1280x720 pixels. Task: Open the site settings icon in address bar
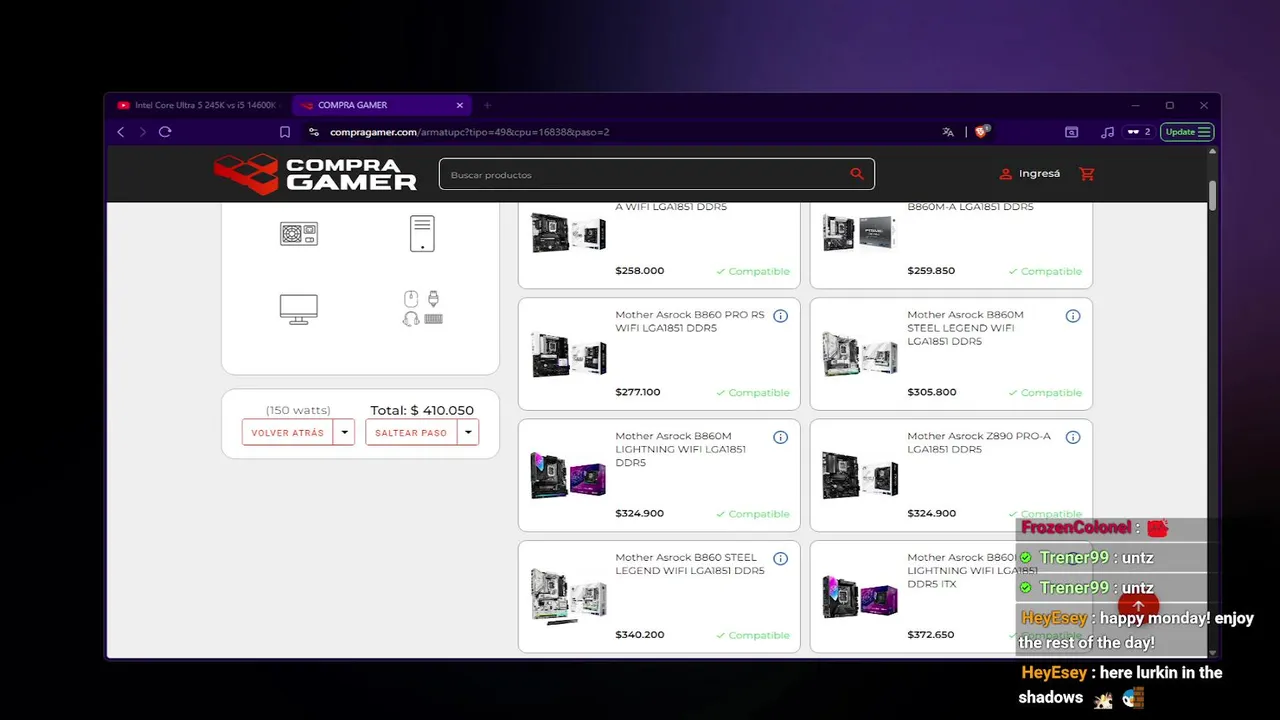[x=314, y=132]
